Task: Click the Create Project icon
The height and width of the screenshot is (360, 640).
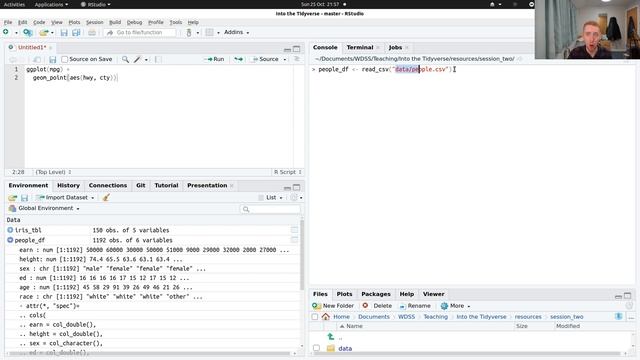Action: pos(27,32)
